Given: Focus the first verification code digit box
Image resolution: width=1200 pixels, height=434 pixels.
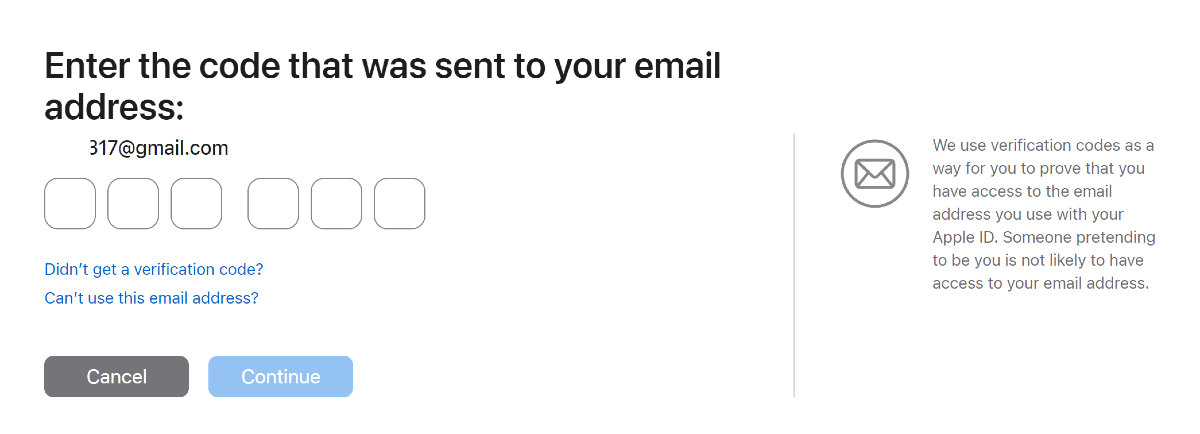Looking at the screenshot, I should tap(70, 204).
